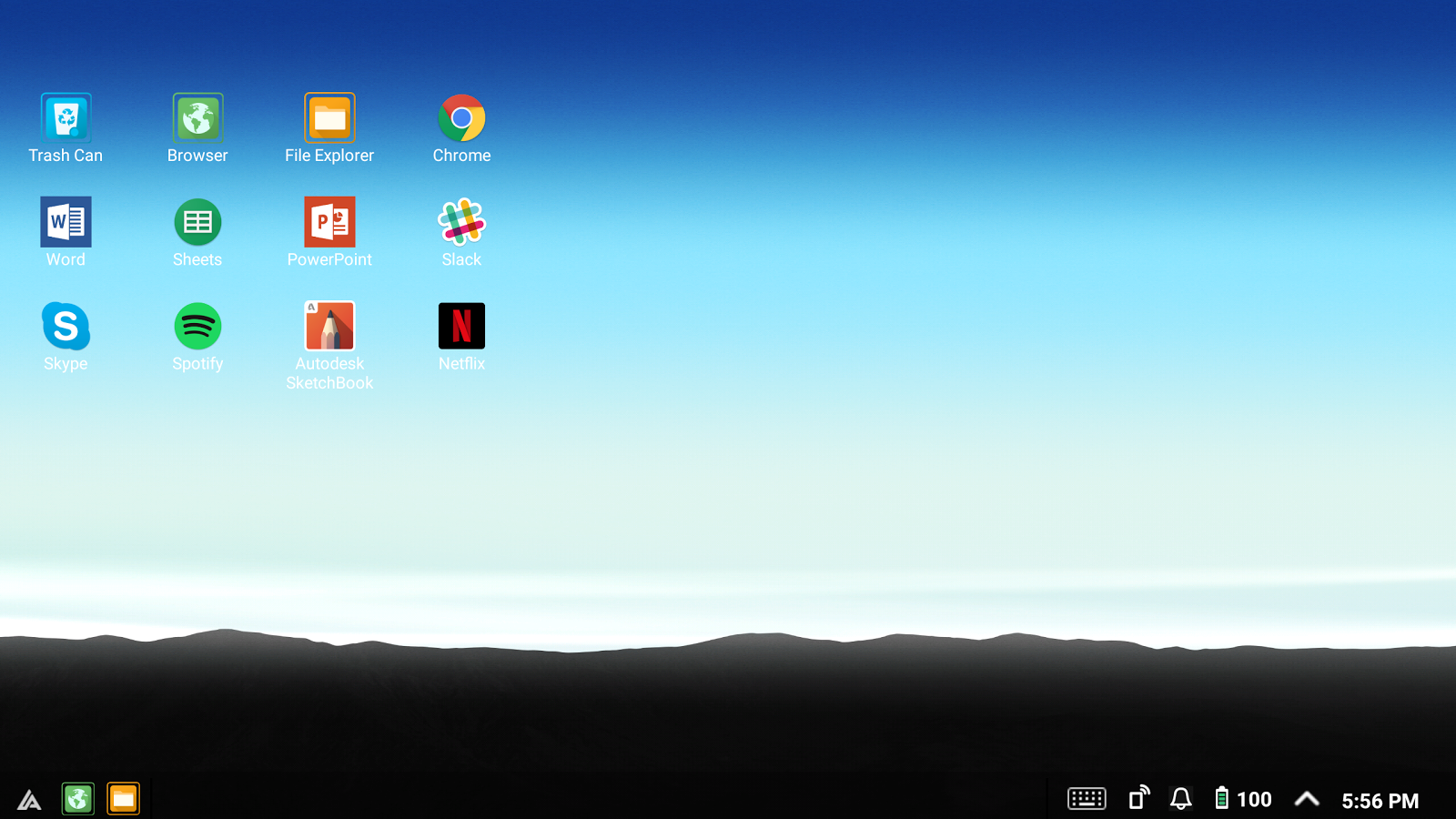This screenshot has height=819, width=1456.
Task: Click the File Explorer taskbar icon
Action: point(124,799)
